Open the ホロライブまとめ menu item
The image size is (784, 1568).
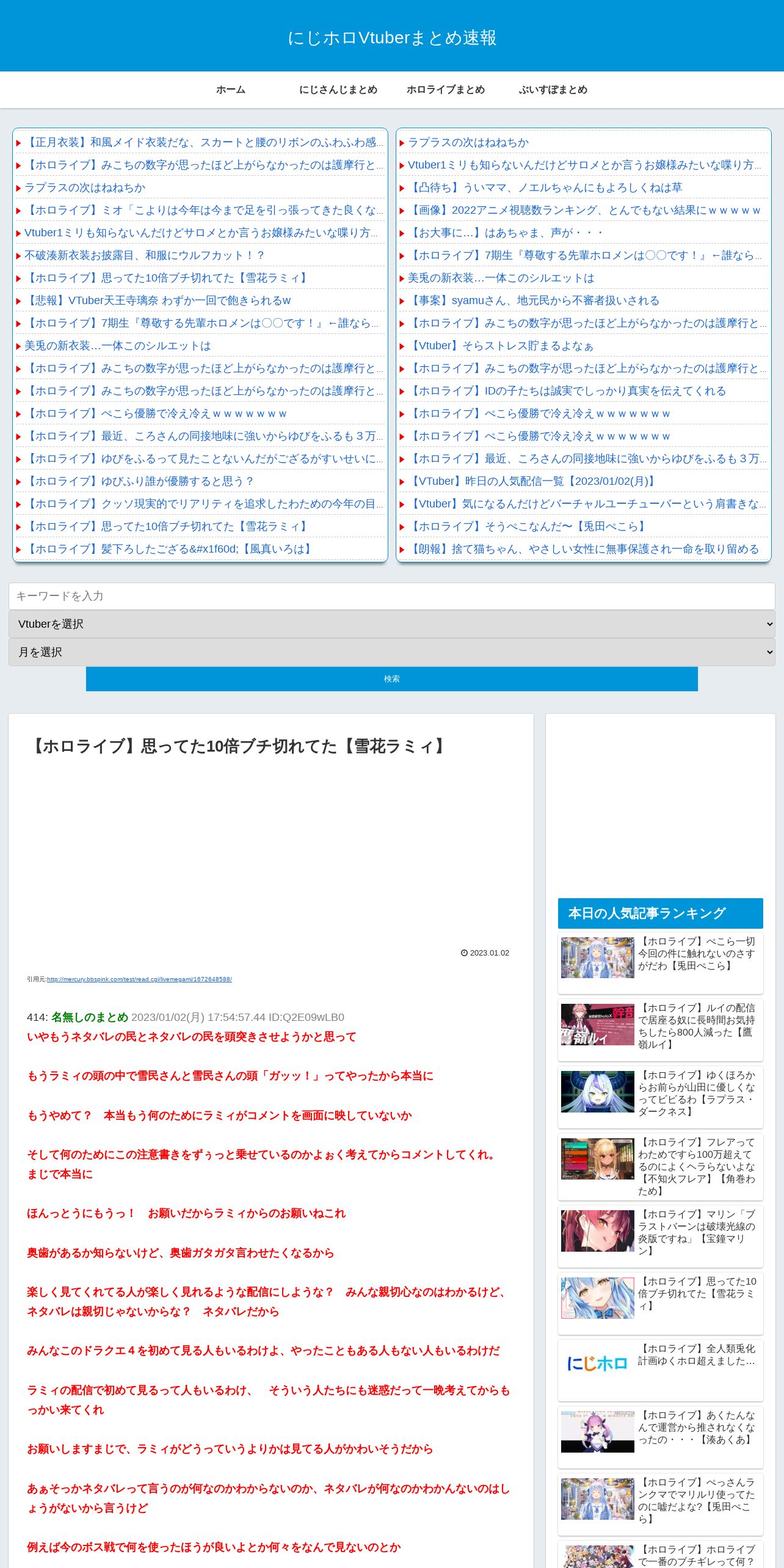(446, 90)
